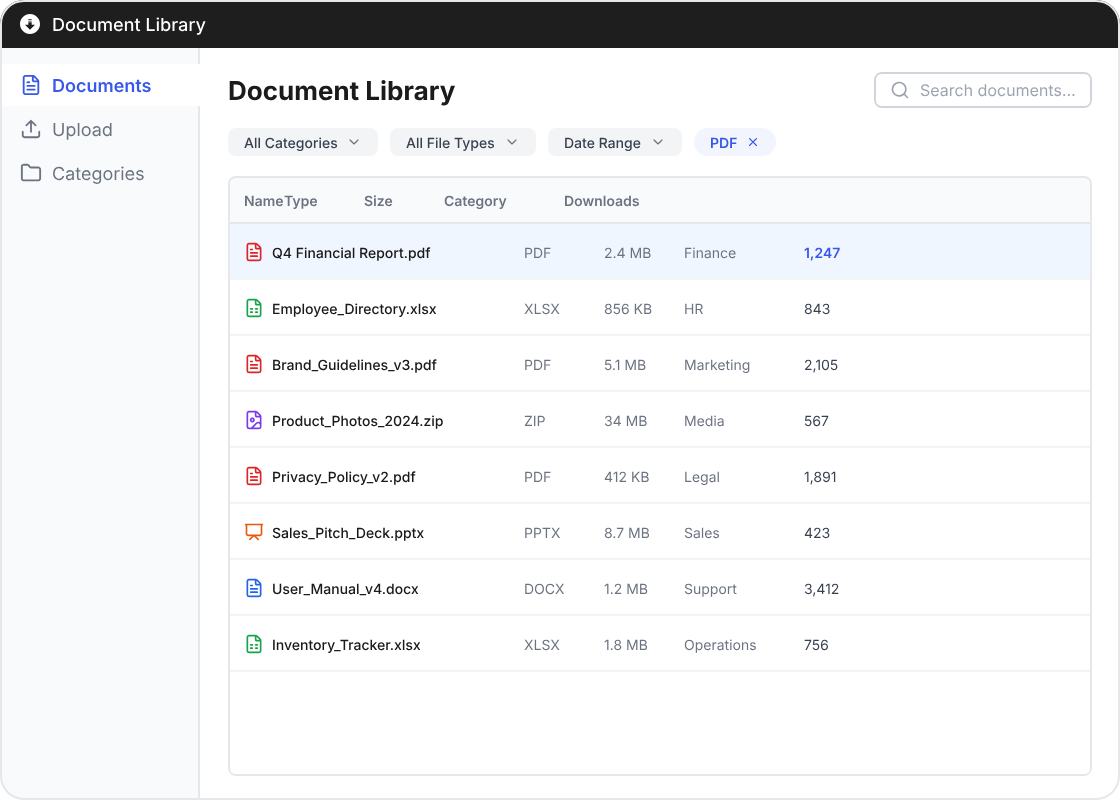Select the green XLSX icon for Employee_Directory

click(x=253, y=308)
